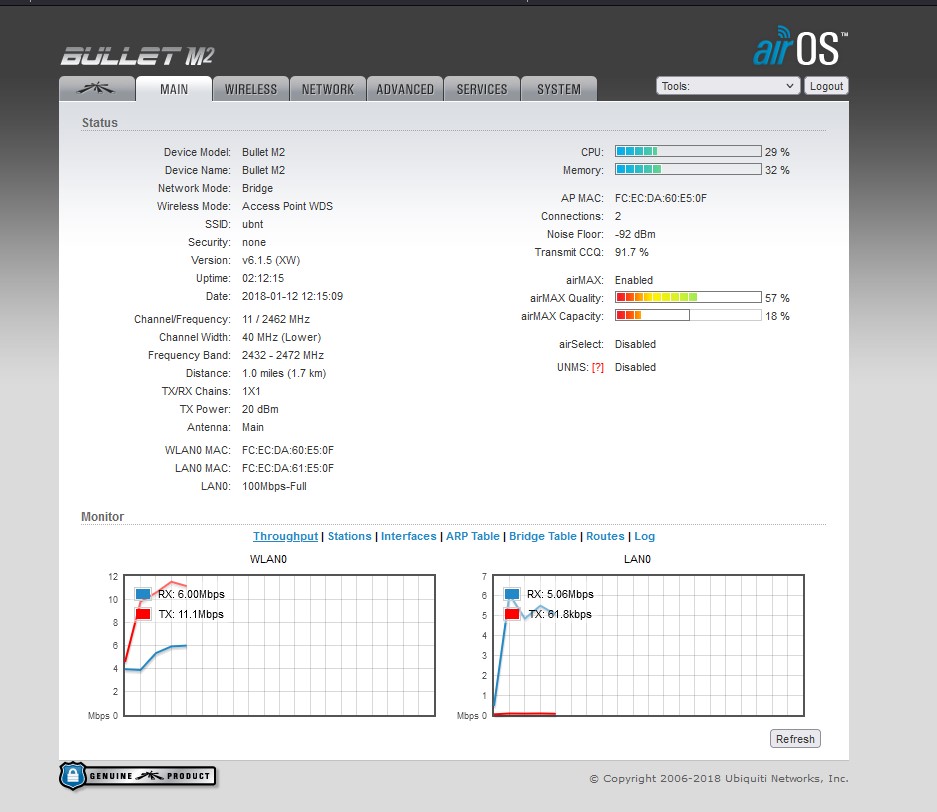937x812 pixels.
Task: Click the Noise Floor value -92 dBm
Action: point(635,234)
